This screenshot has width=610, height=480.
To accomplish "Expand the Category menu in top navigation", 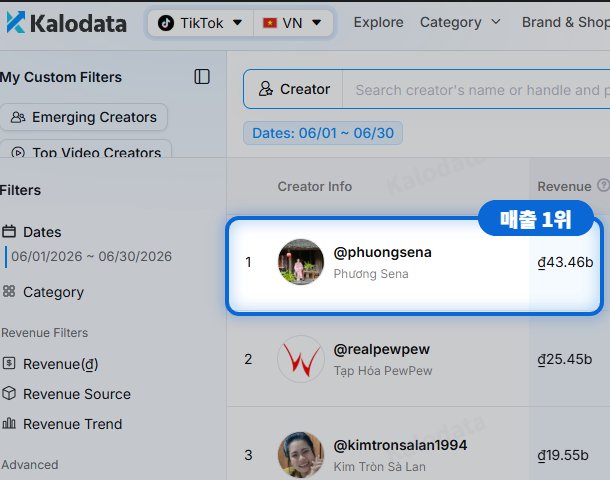I will click(x=460, y=22).
